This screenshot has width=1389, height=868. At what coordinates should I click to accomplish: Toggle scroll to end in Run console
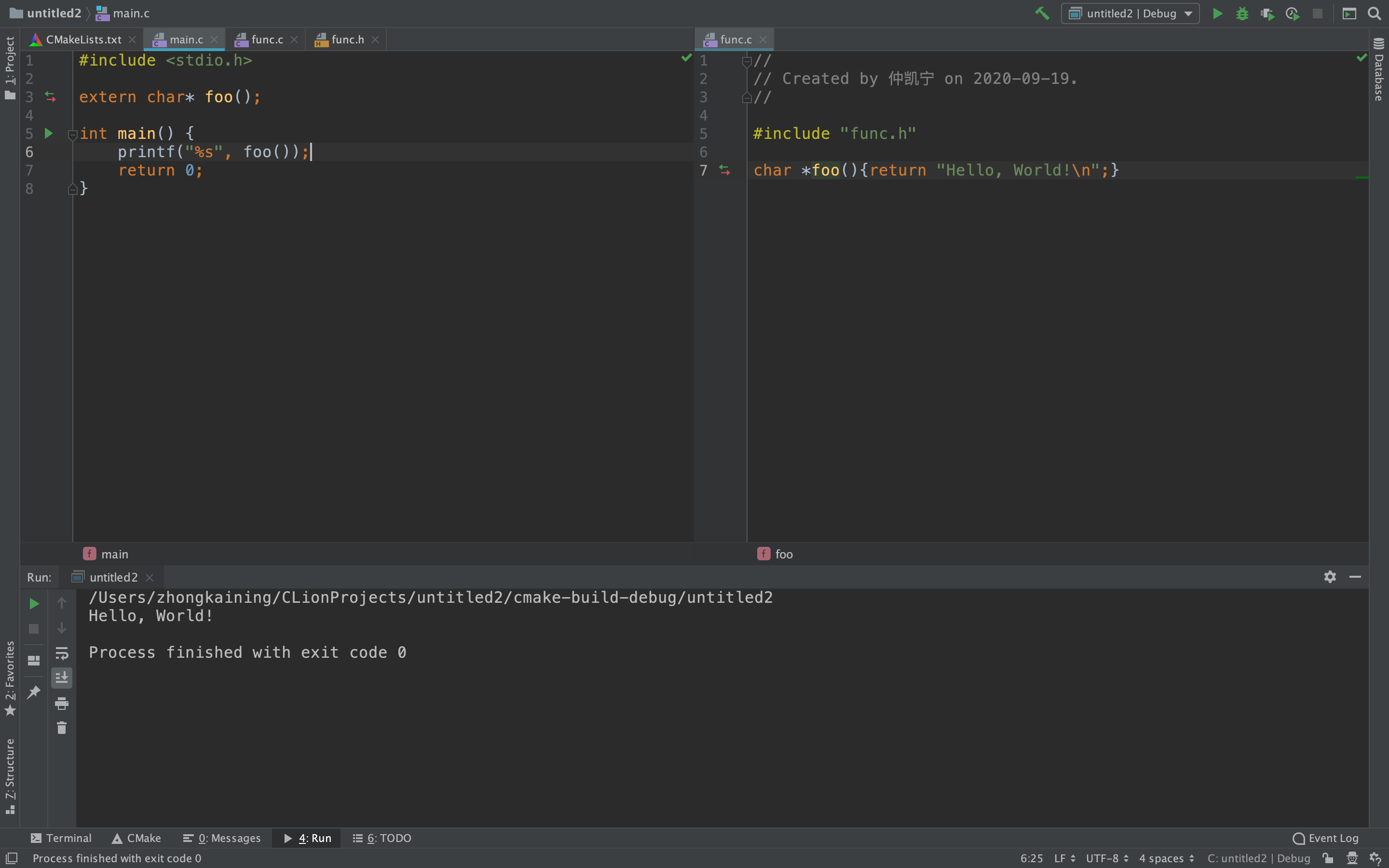61,678
